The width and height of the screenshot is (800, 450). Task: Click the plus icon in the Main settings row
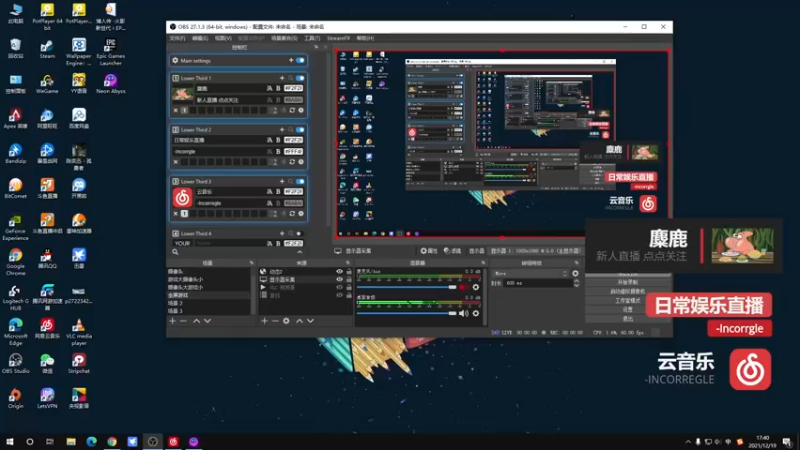291,60
